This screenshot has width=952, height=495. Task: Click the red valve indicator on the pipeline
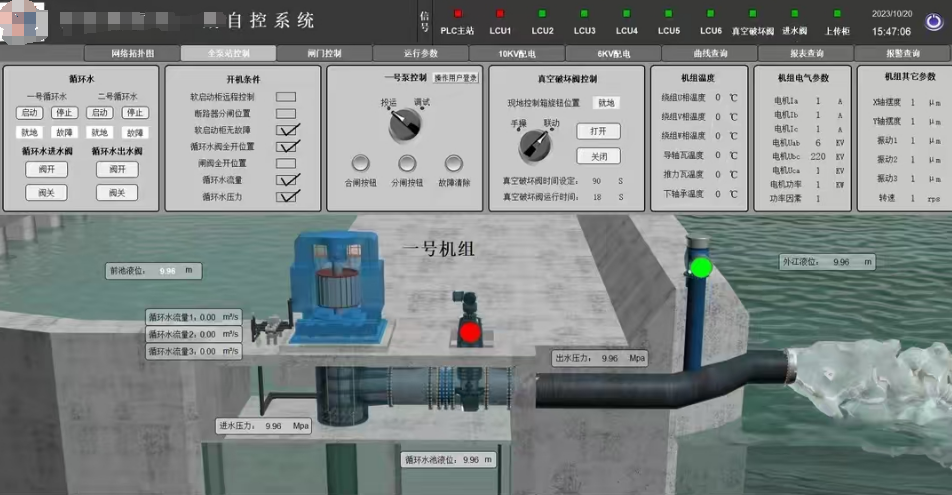(x=469, y=331)
